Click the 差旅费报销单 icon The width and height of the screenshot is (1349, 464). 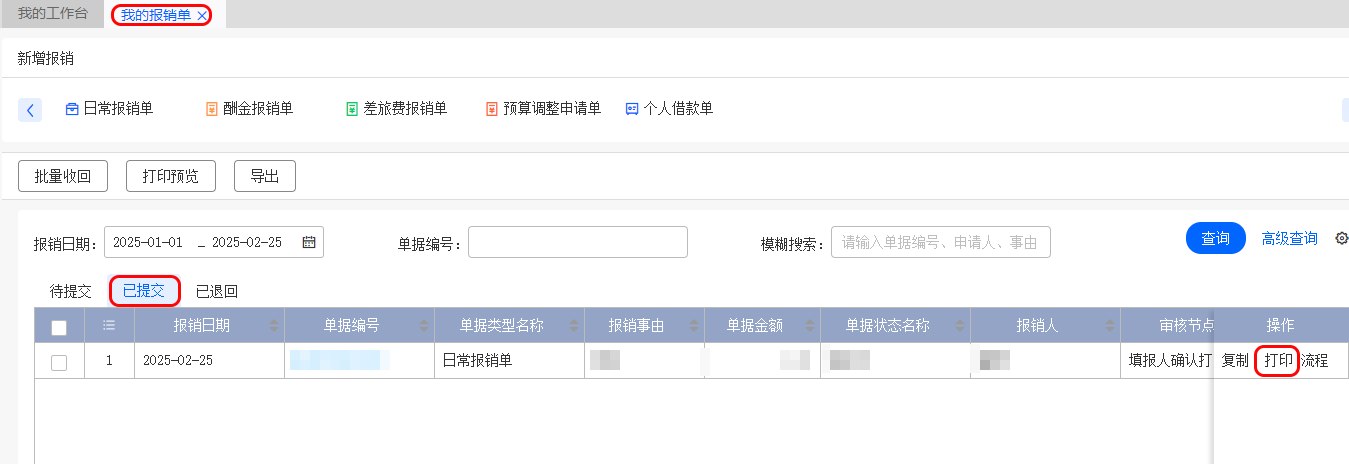point(352,109)
